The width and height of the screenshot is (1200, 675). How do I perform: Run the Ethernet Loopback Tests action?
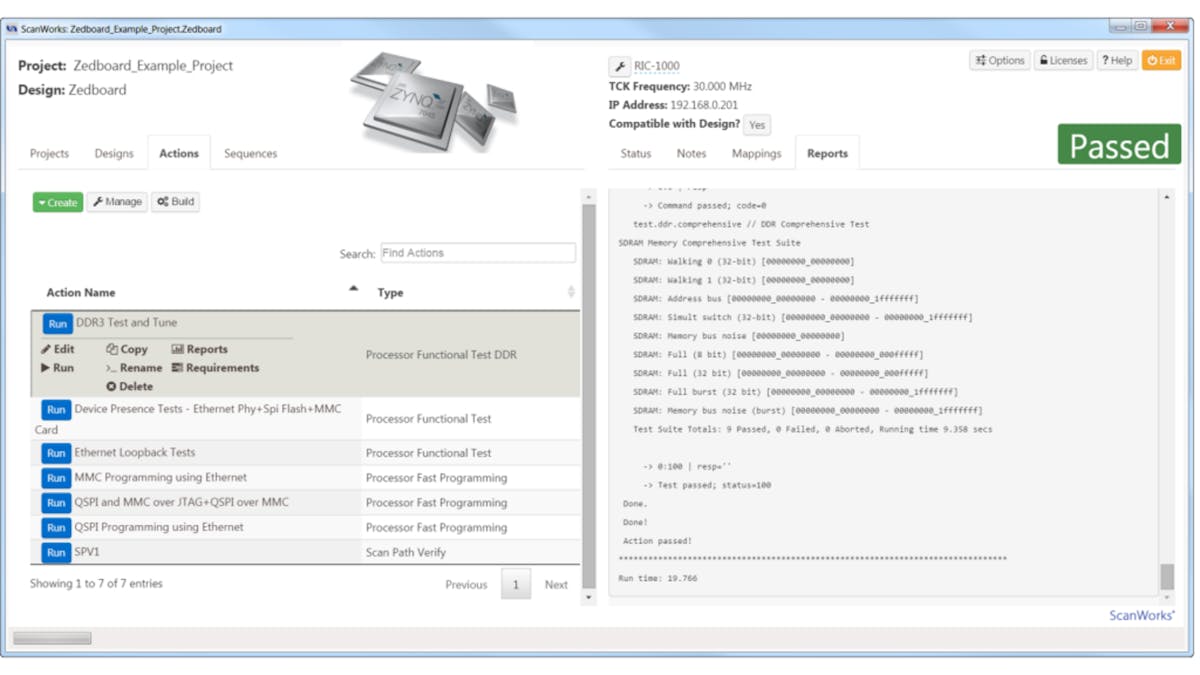point(56,452)
